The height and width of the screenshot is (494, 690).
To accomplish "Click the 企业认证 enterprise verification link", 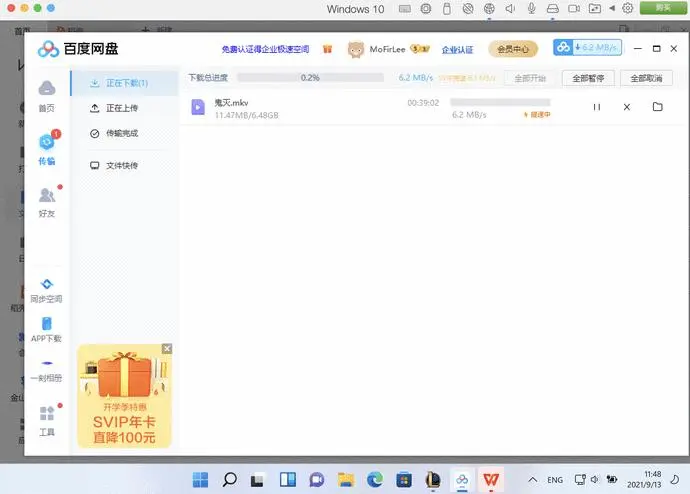I will point(457,48).
